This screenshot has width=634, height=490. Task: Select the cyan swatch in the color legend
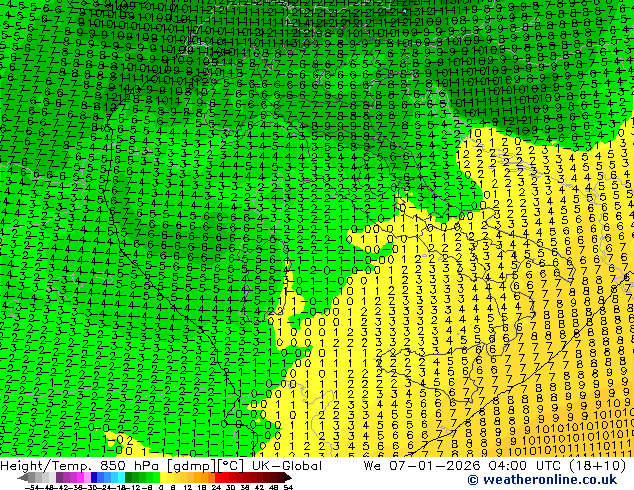[x=121, y=478]
